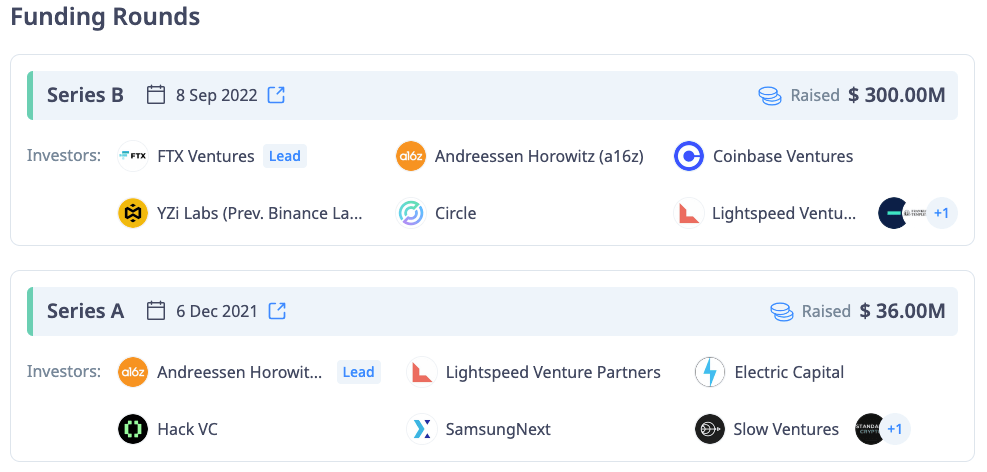Image resolution: width=987 pixels, height=472 pixels.
Task: Expand the +1 more investors in Series B
Action: (941, 213)
